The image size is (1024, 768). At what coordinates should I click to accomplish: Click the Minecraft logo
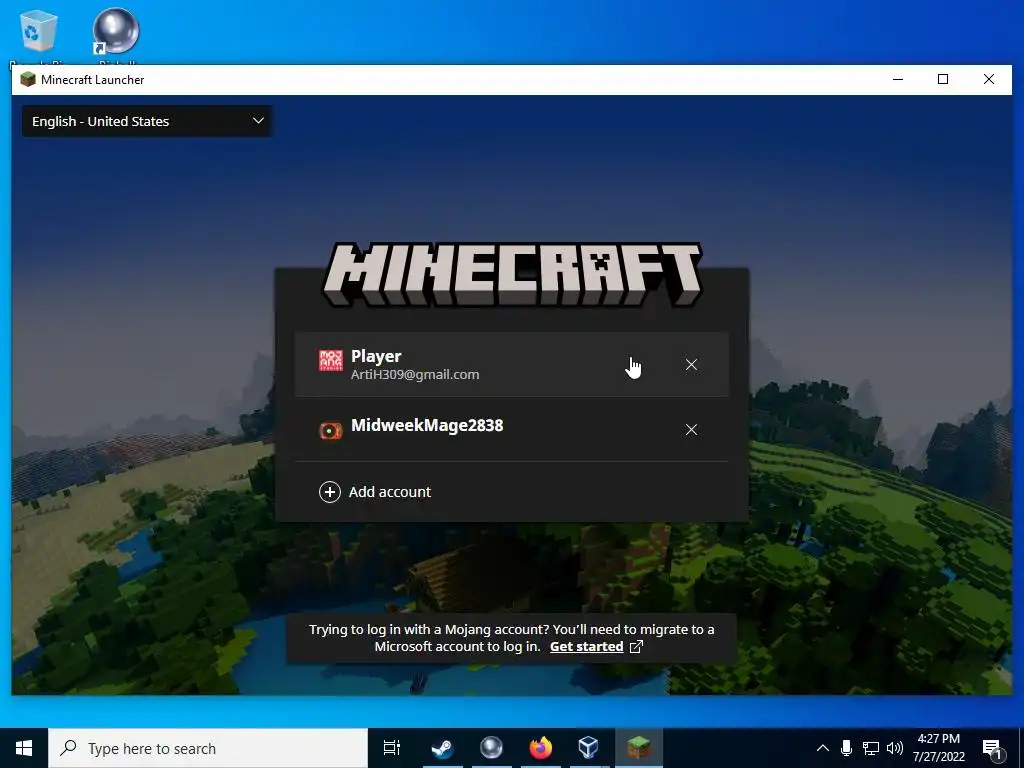[512, 274]
